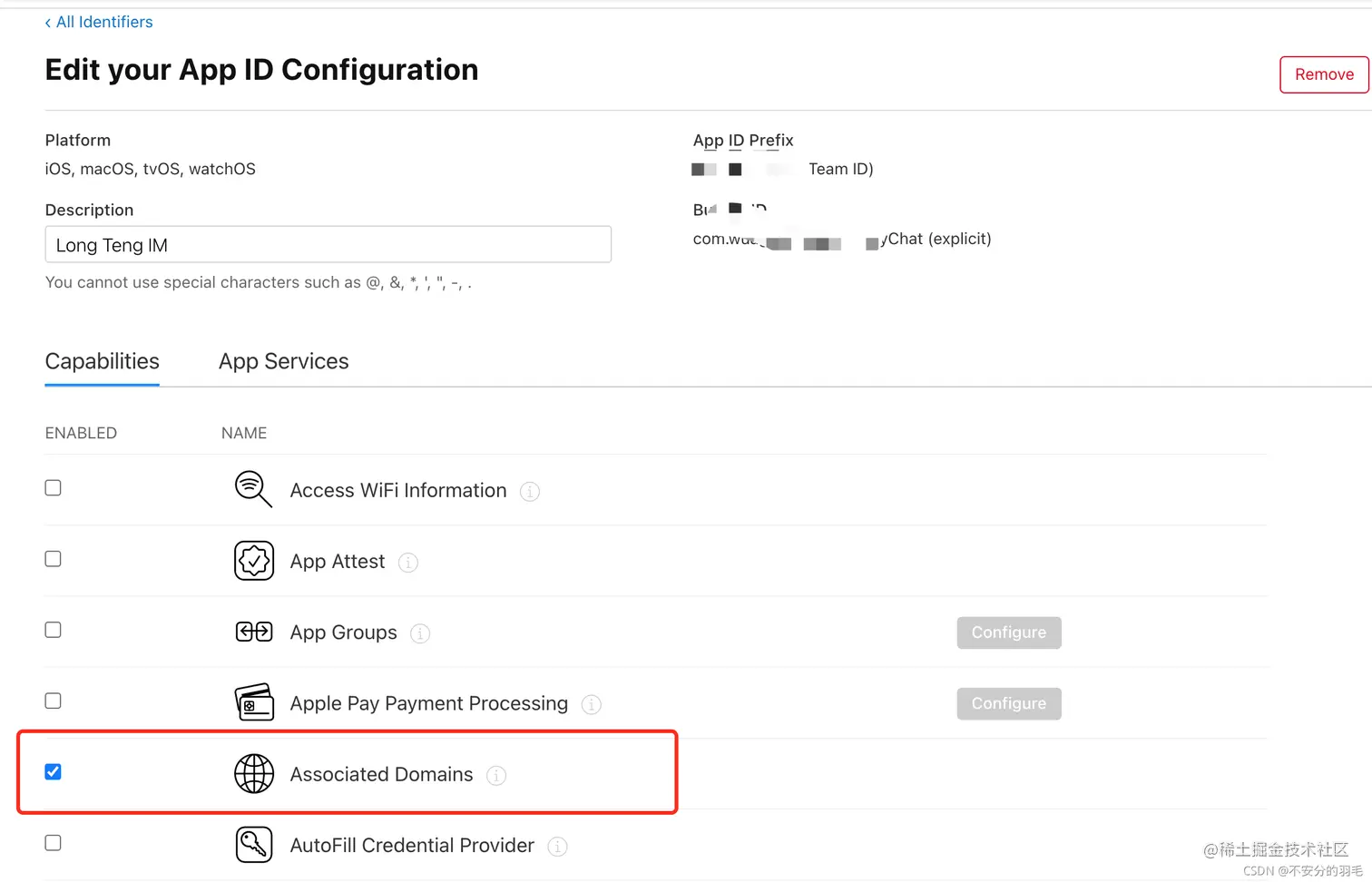The height and width of the screenshot is (882, 1372).
Task: Enable the Access WiFi Information checkbox
Action: point(54,488)
